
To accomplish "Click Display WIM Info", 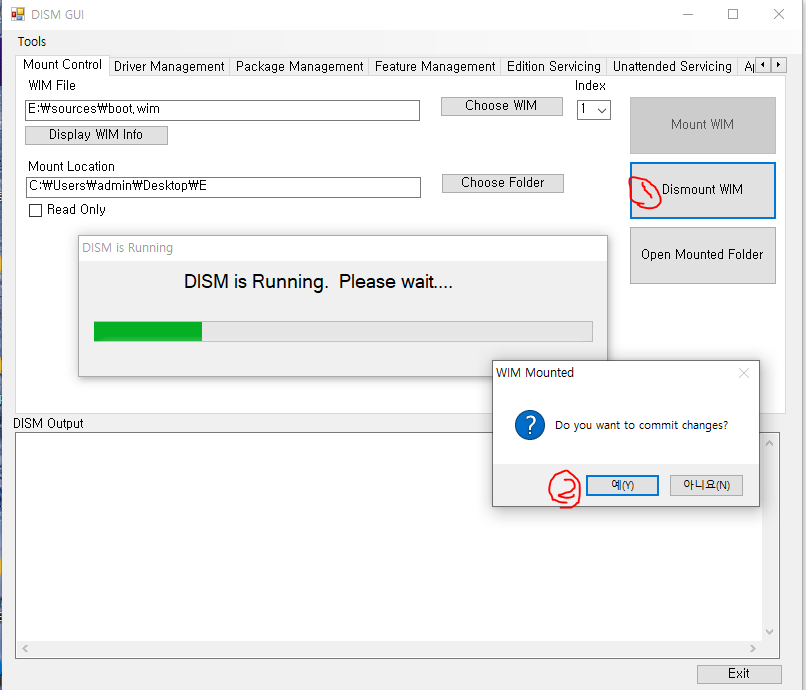I will 96,135.
